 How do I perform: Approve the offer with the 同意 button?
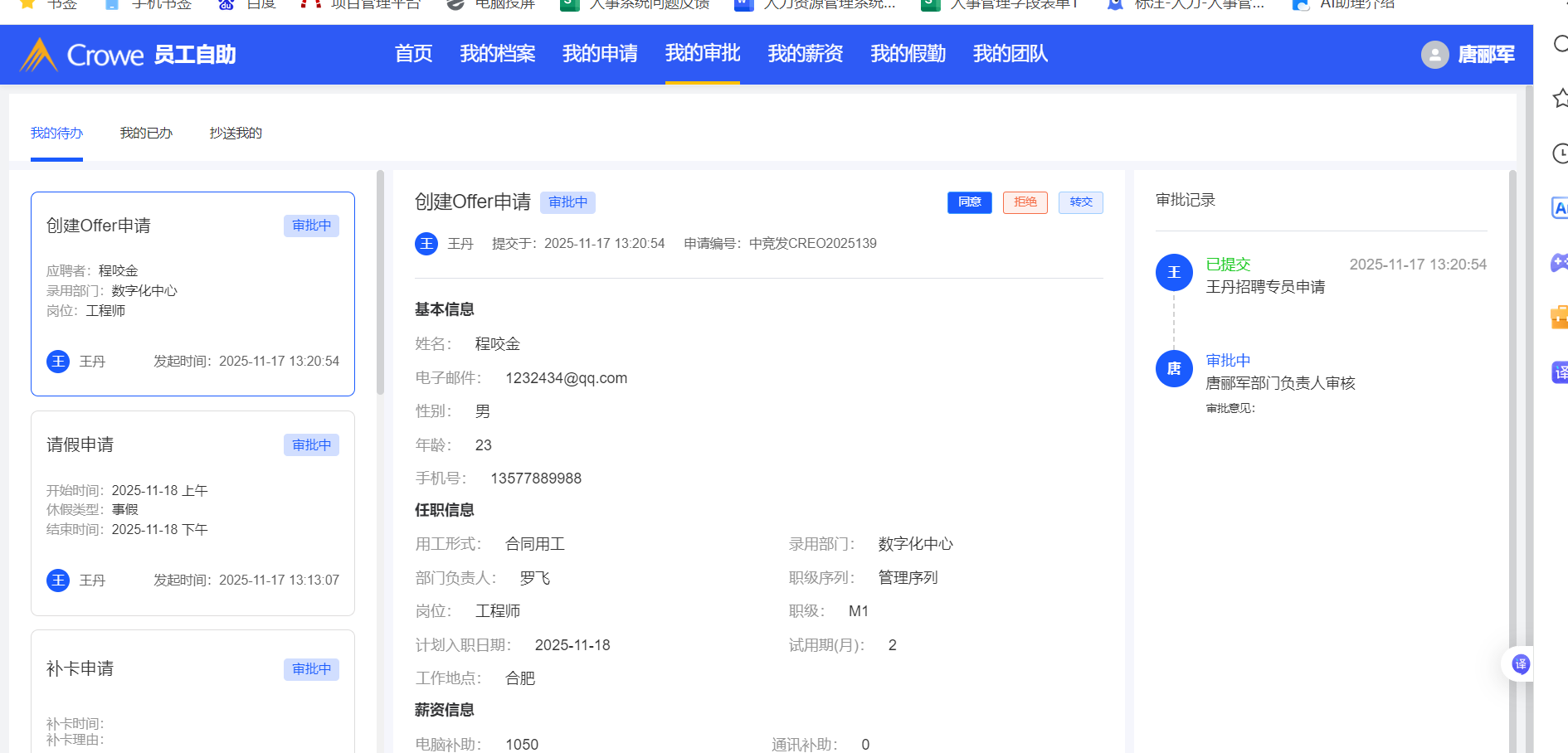[x=969, y=202]
